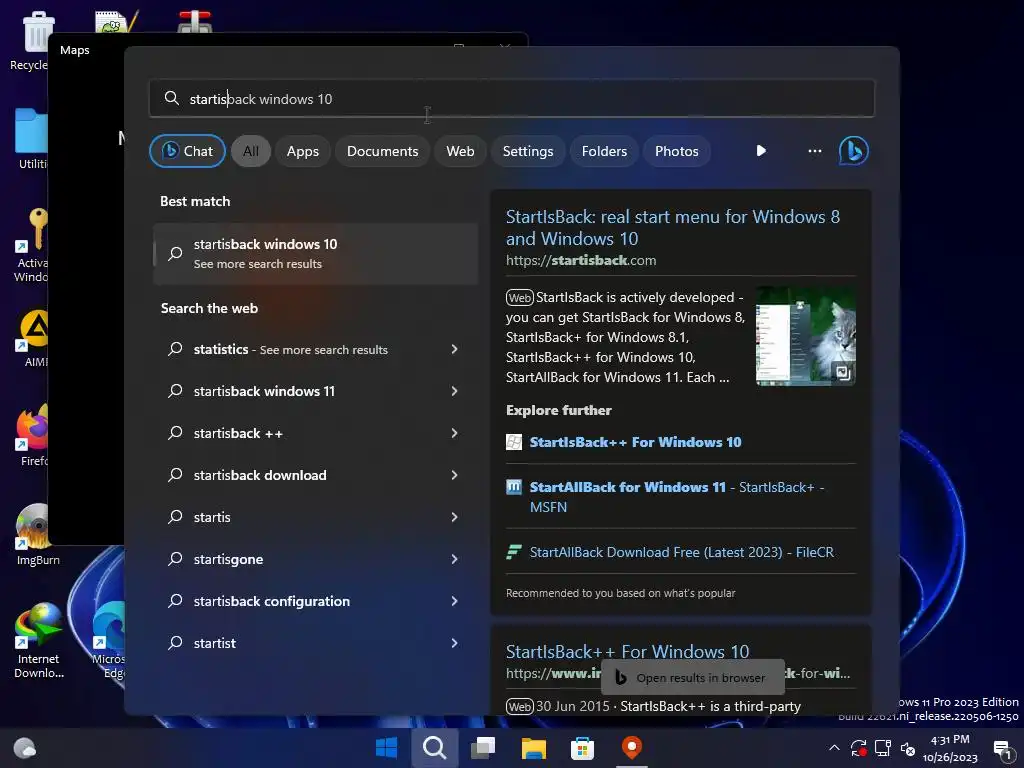1024x768 pixels.
Task: Select the AIMP desktop shortcut
Action: (34, 338)
